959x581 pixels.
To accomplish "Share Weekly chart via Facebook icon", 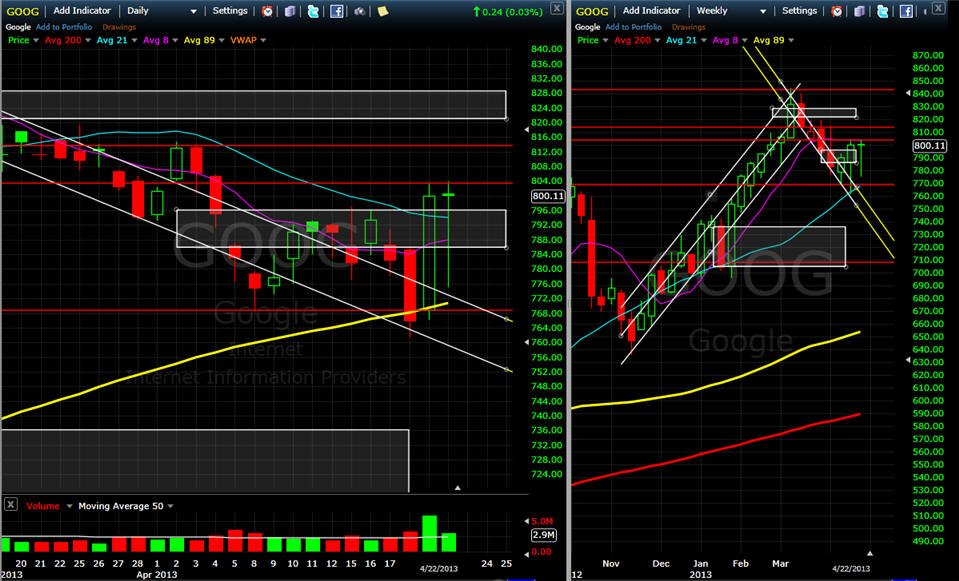I will (x=906, y=11).
